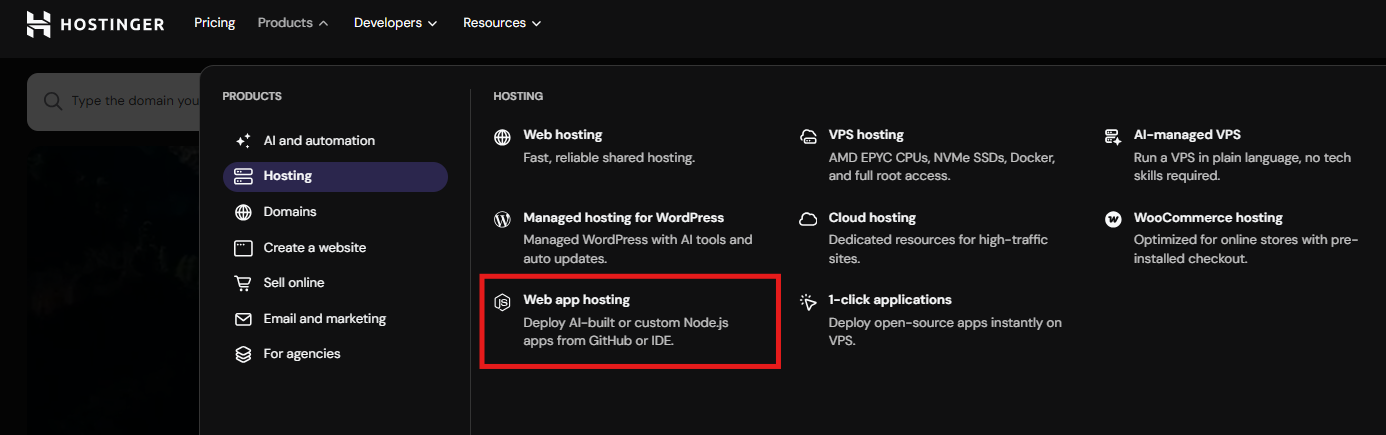Open the AI-managed VPS link

(1188, 135)
